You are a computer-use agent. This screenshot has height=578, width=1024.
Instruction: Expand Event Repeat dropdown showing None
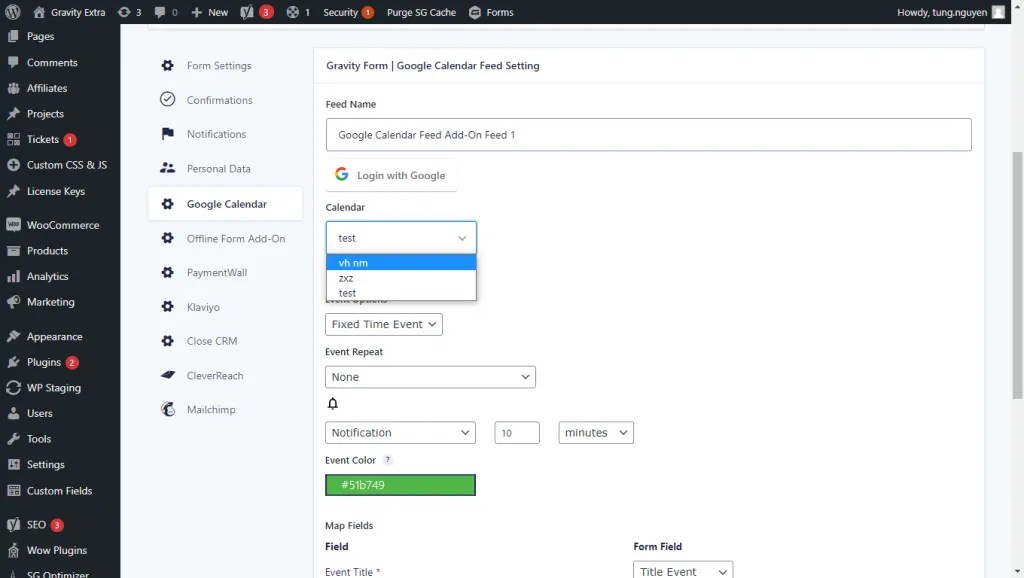[x=430, y=377]
